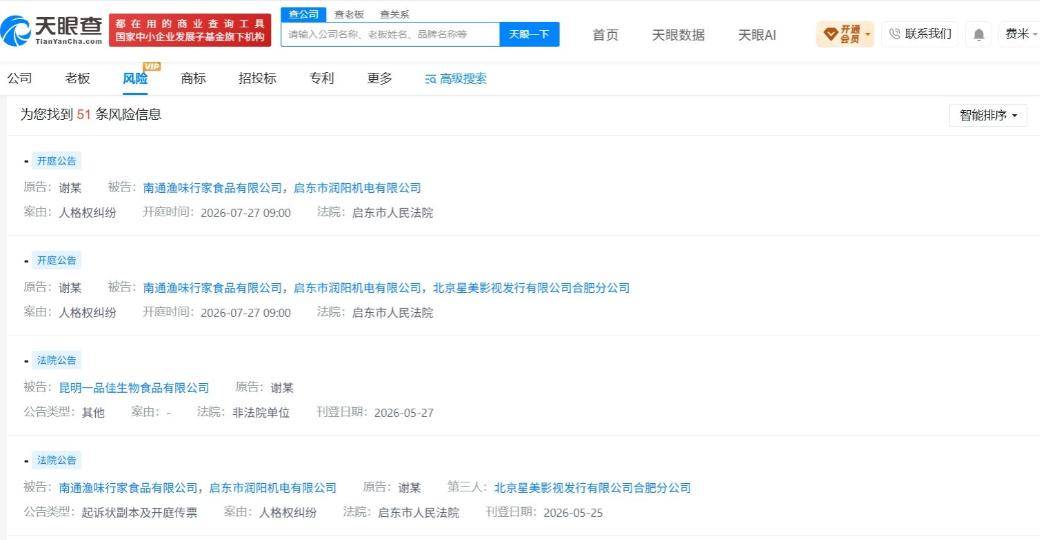Image resolution: width=1040 pixels, height=540 pixels.
Task: Click 法院公告 tag above 昆明一品佳 entry
Action: click(56, 360)
